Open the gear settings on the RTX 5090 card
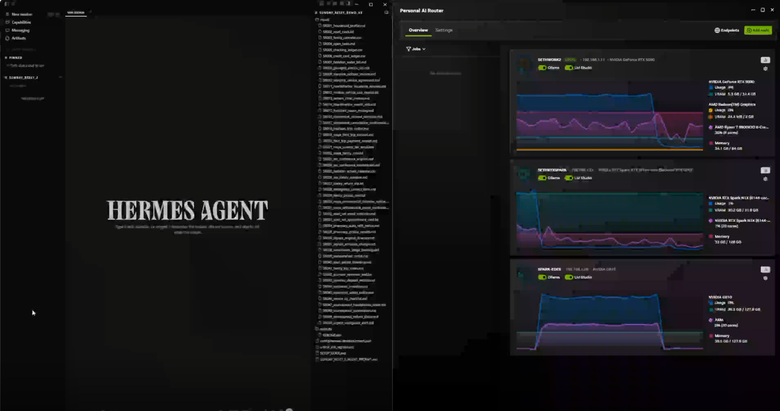780x411 pixels. tap(765, 69)
